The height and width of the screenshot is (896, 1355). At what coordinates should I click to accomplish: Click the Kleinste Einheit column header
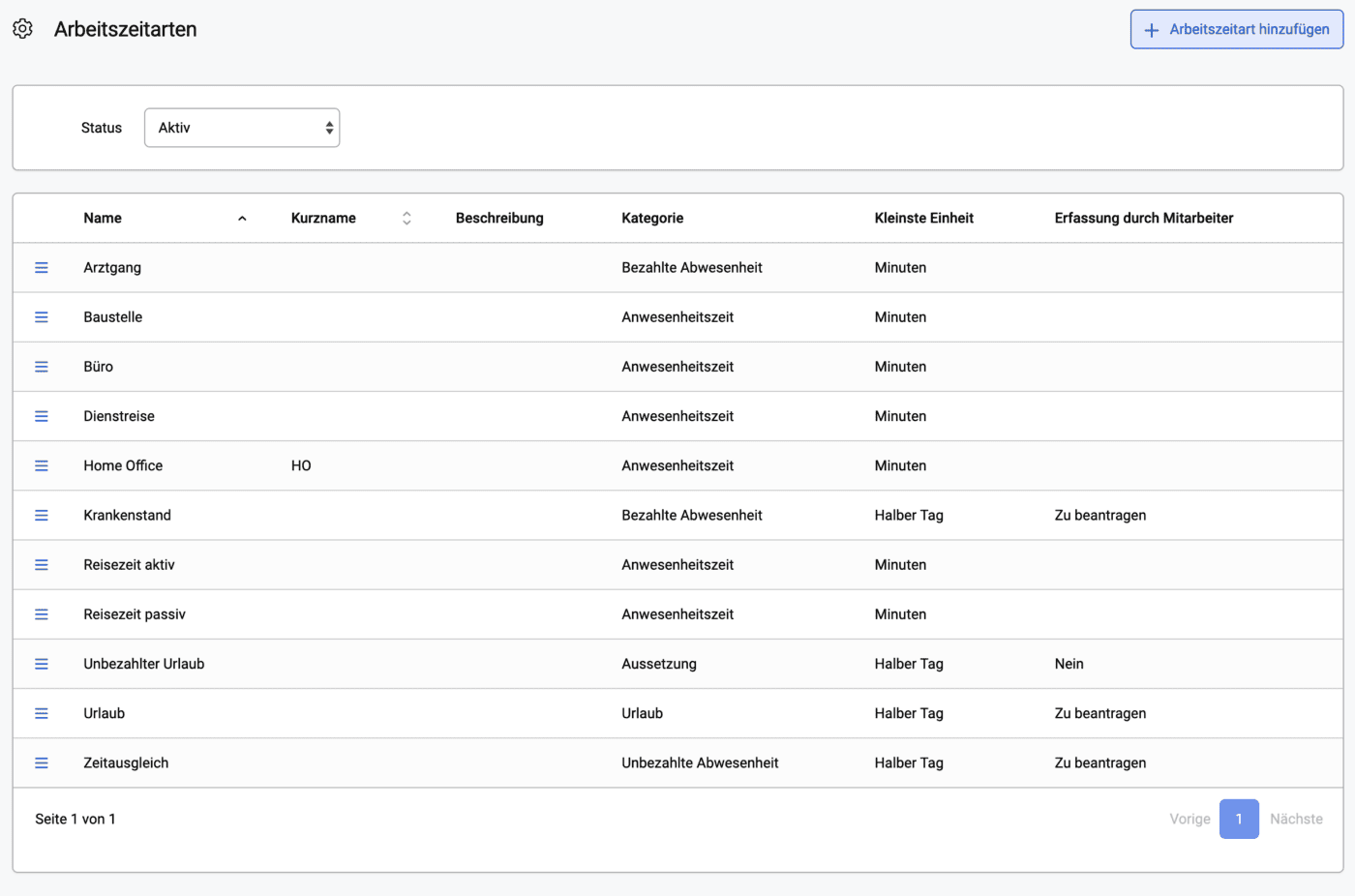click(924, 219)
